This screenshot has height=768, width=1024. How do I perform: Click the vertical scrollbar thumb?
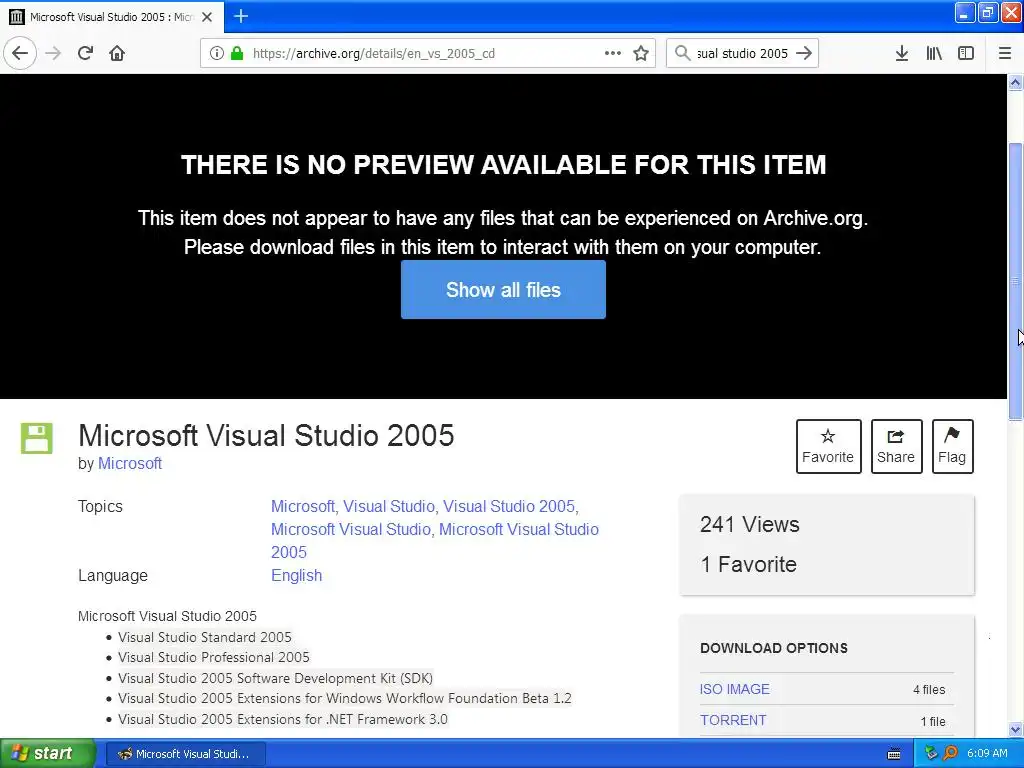point(1015,281)
